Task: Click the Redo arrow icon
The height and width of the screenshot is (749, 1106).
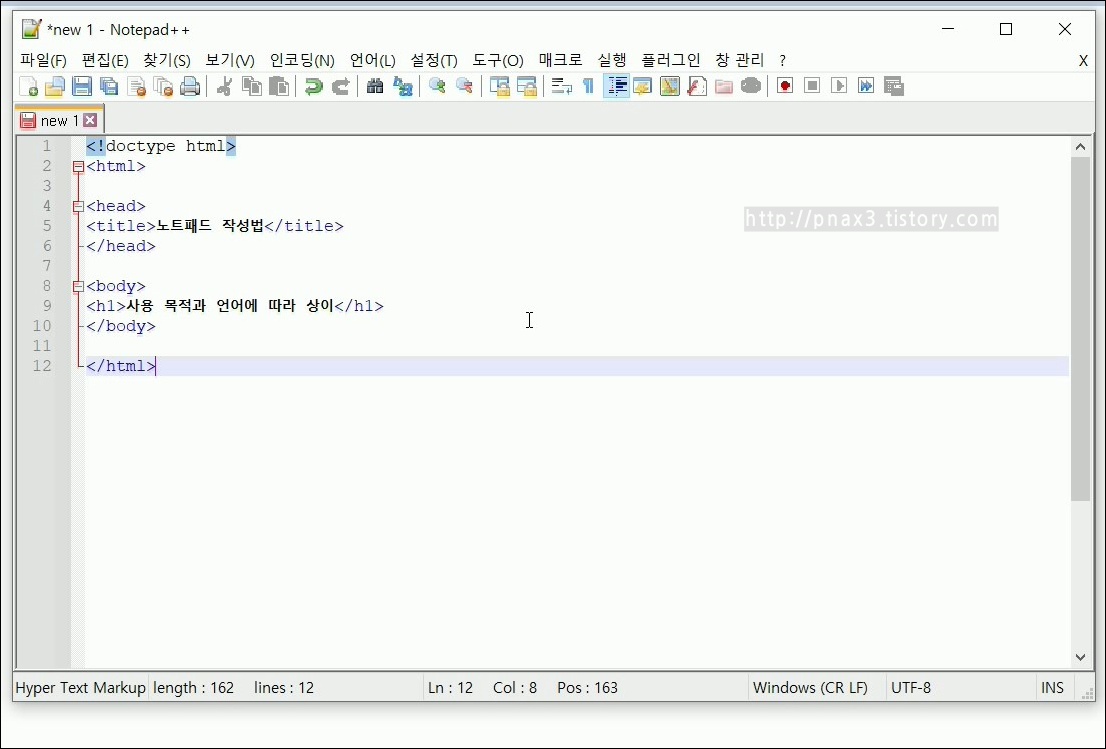Action: tap(341, 86)
